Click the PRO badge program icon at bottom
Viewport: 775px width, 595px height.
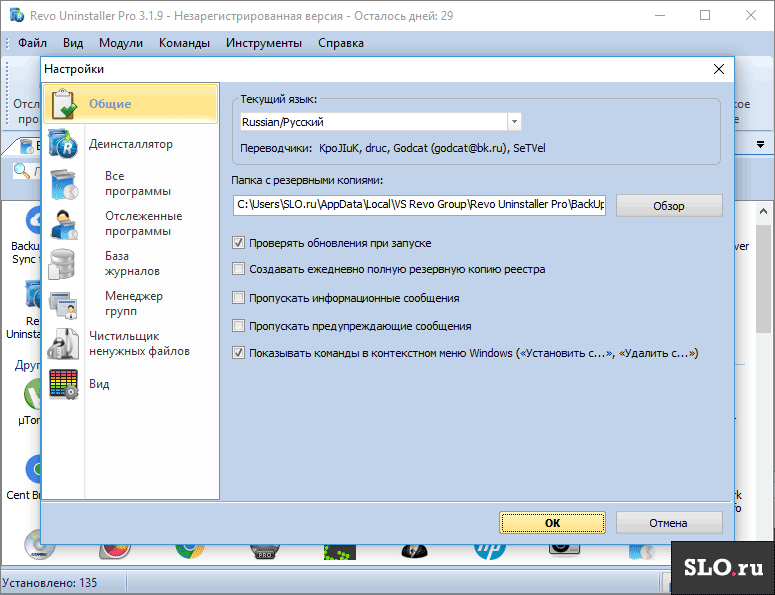(x=265, y=552)
